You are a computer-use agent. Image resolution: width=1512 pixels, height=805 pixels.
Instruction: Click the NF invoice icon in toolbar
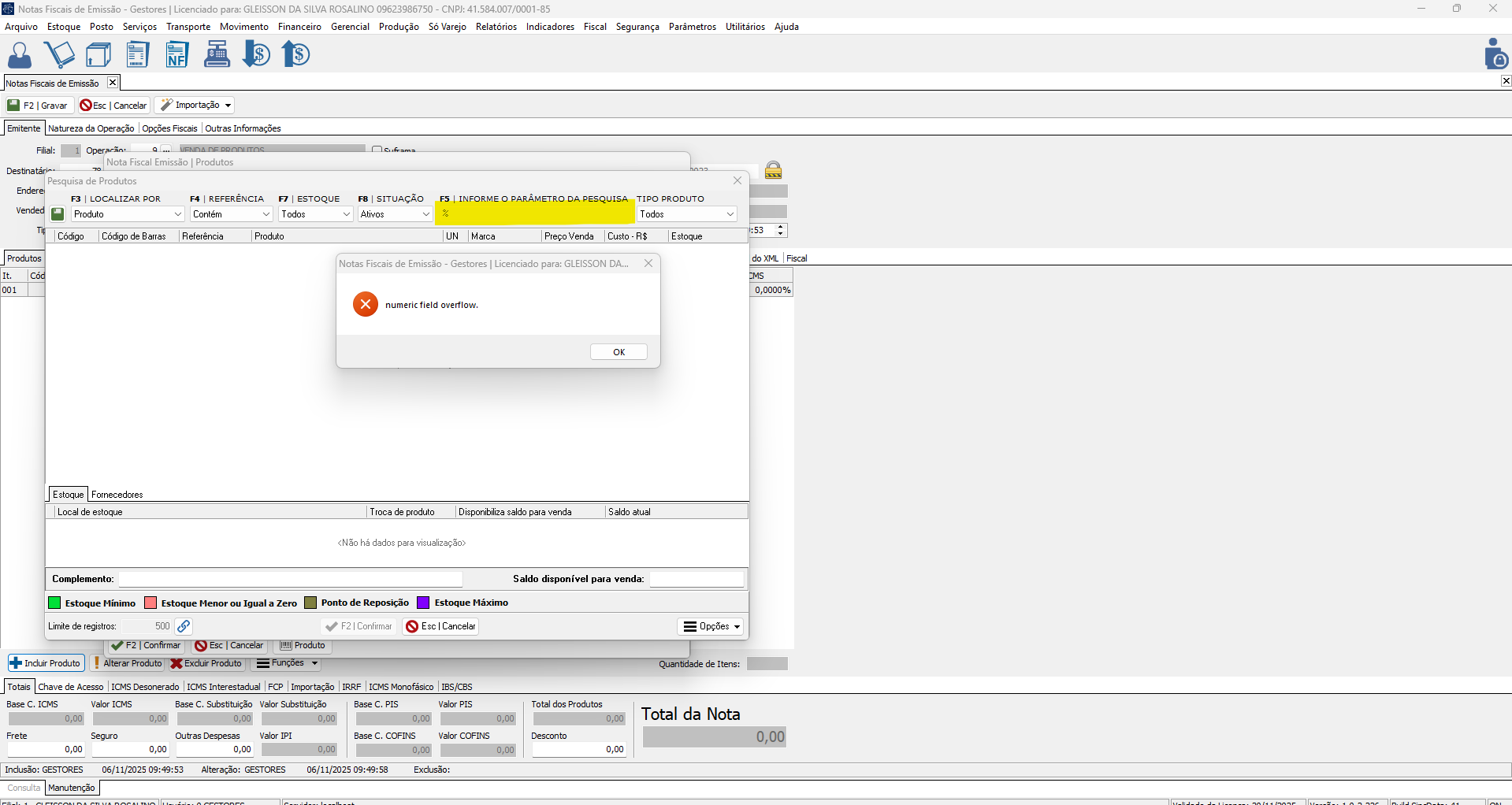(x=177, y=55)
